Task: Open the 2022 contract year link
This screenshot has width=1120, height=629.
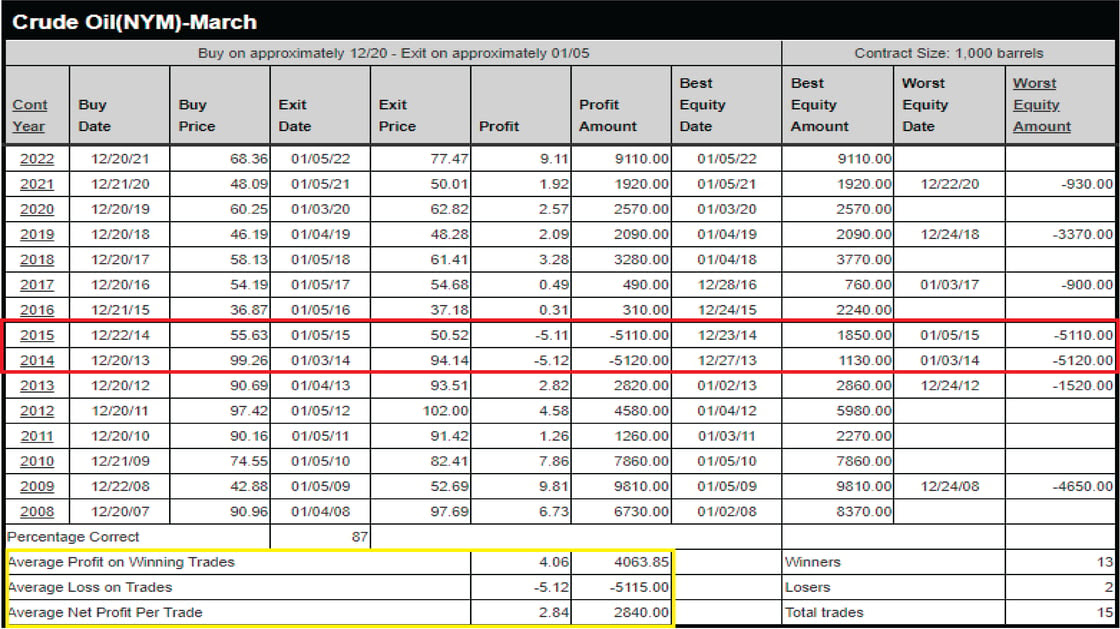Action: [x=37, y=158]
